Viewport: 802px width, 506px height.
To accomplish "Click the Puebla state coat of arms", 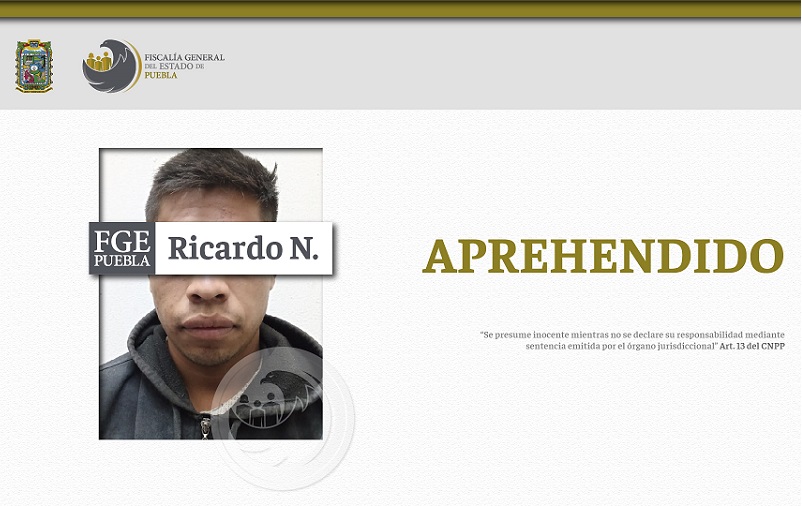I will click(34, 66).
